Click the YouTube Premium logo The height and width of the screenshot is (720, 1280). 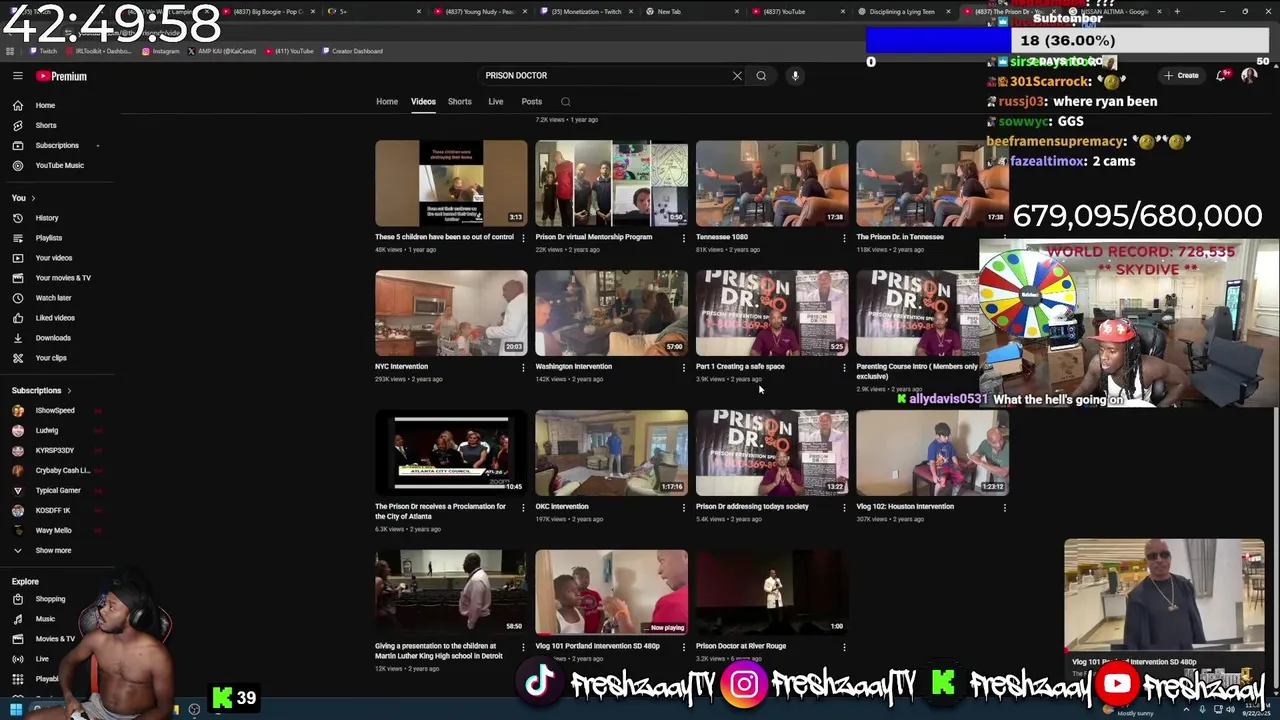[62, 76]
